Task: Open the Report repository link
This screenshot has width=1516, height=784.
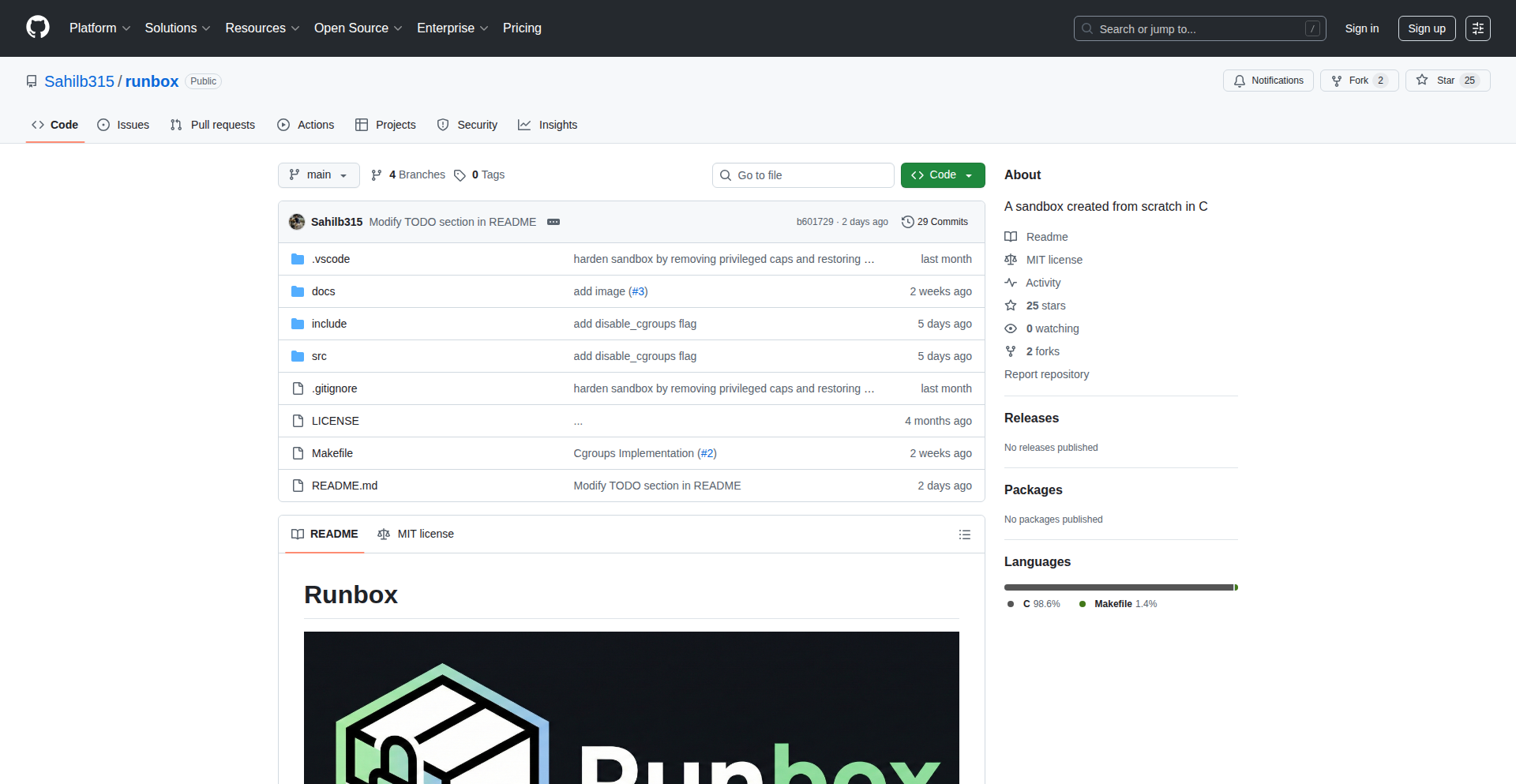Action: [x=1046, y=374]
